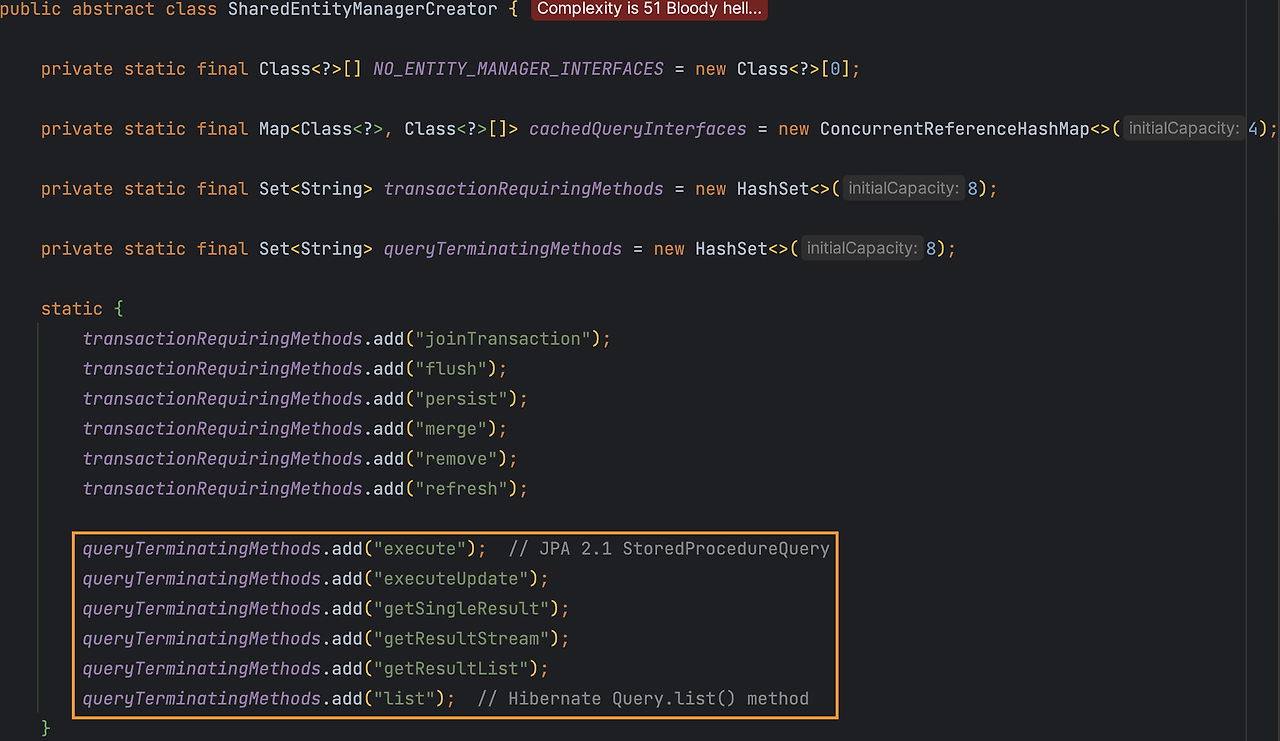Image resolution: width=1280 pixels, height=741 pixels.
Task: Click the "remove" string literal
Action: (455, 459)
